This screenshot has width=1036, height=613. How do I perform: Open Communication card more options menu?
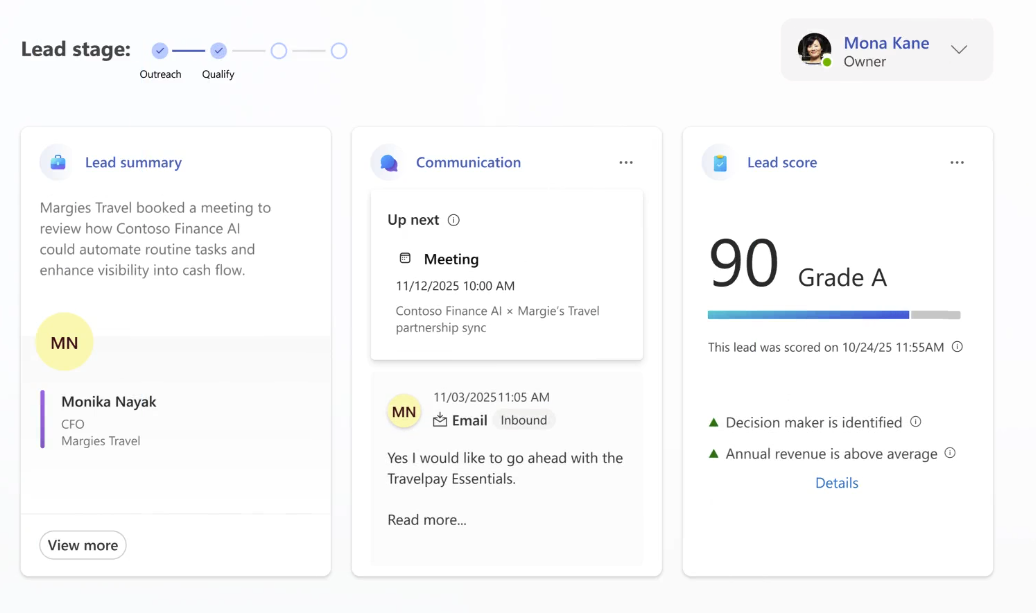[x=626, y=162]
